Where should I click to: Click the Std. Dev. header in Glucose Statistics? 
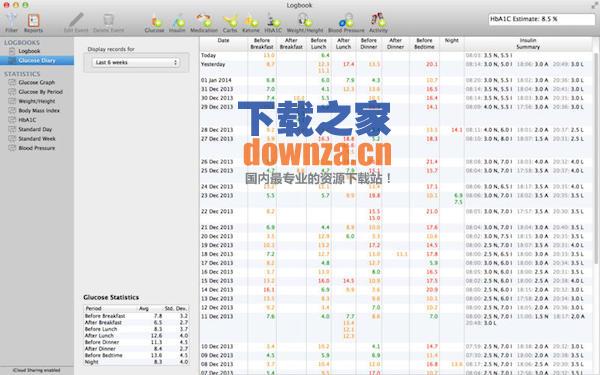tap(176, 308)
